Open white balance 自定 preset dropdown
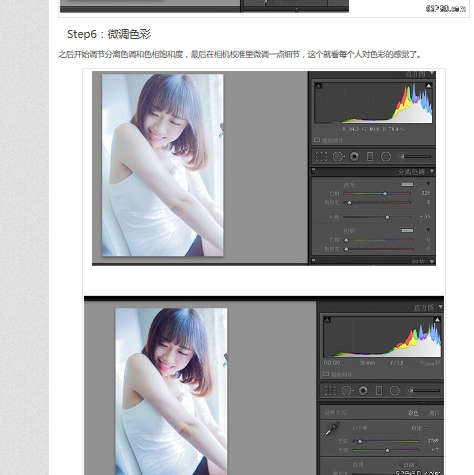This screenshot has height=475, width=474. click(x=419, y=428)
